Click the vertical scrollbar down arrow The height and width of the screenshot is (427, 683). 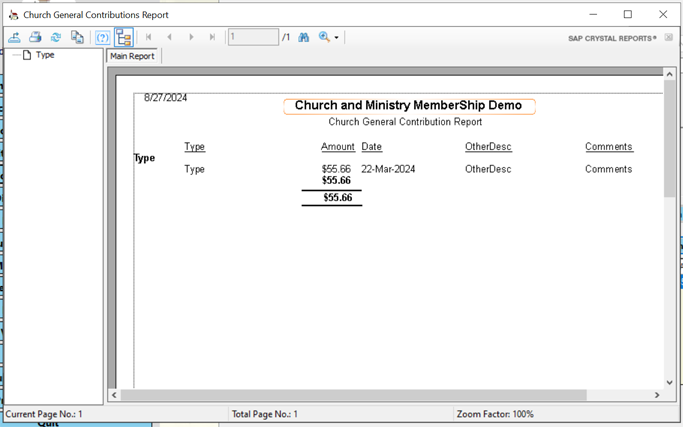(x=669, y=383)
